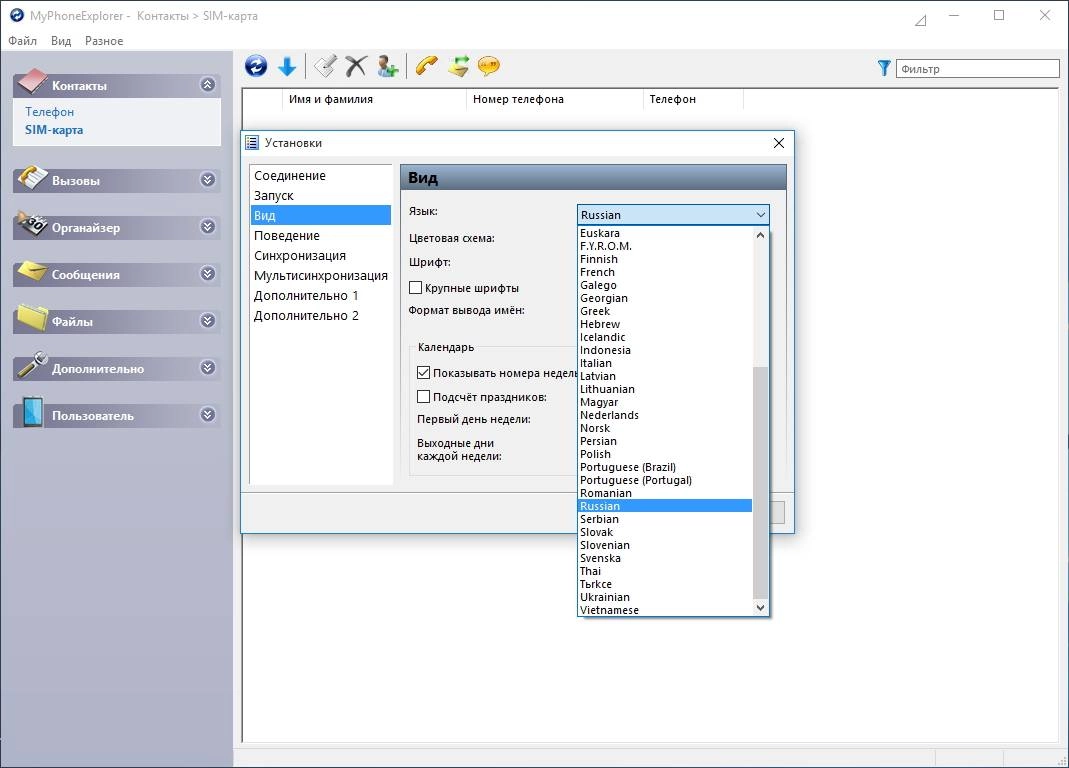
Task: Enable the Крупные шрифты checkbox
Action: click(415, 287)
